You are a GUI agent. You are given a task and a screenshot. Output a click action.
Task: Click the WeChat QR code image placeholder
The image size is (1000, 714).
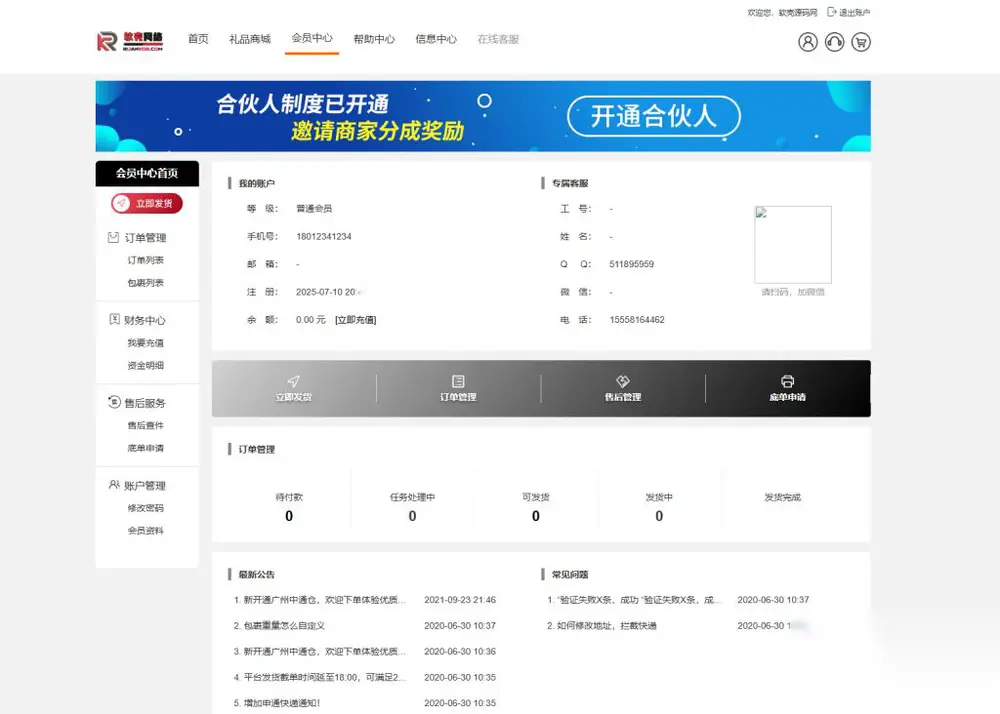(x=793, y=245)
